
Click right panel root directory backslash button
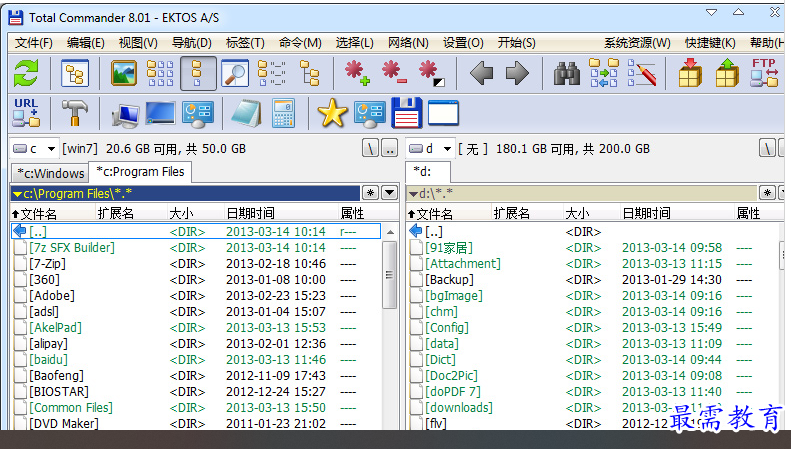coord(767,149)
